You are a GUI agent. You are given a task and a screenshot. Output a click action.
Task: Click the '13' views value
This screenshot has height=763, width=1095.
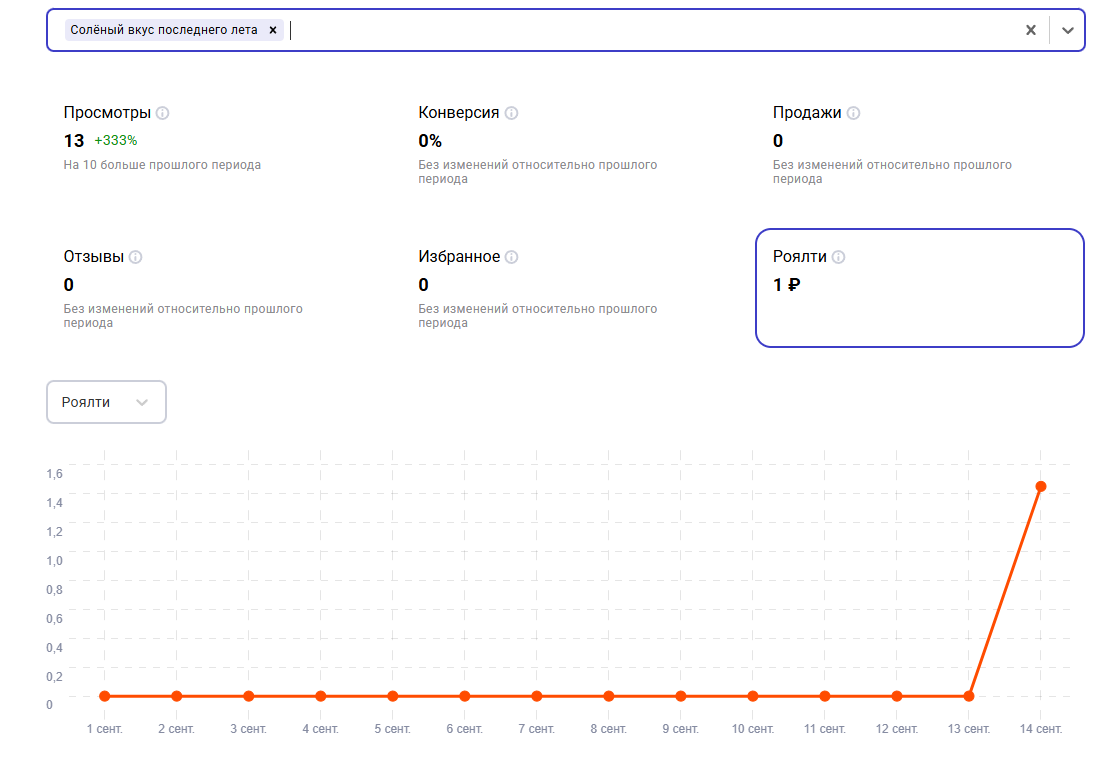(x=74, y=141)
